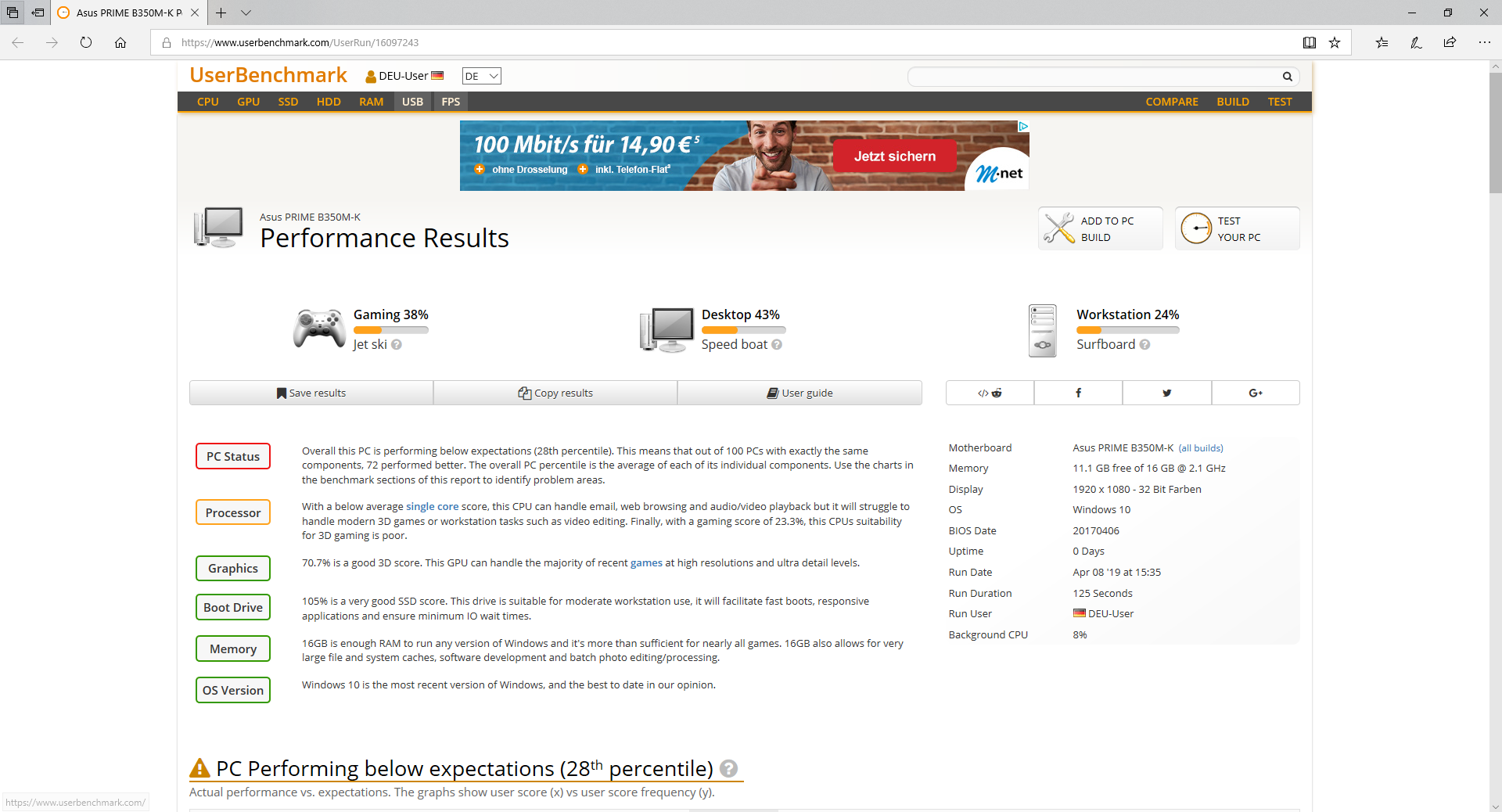The height and width of the screenshot is (812, 1502).
Task: Click the browser forward arrow
Action: tap(52, 42)
